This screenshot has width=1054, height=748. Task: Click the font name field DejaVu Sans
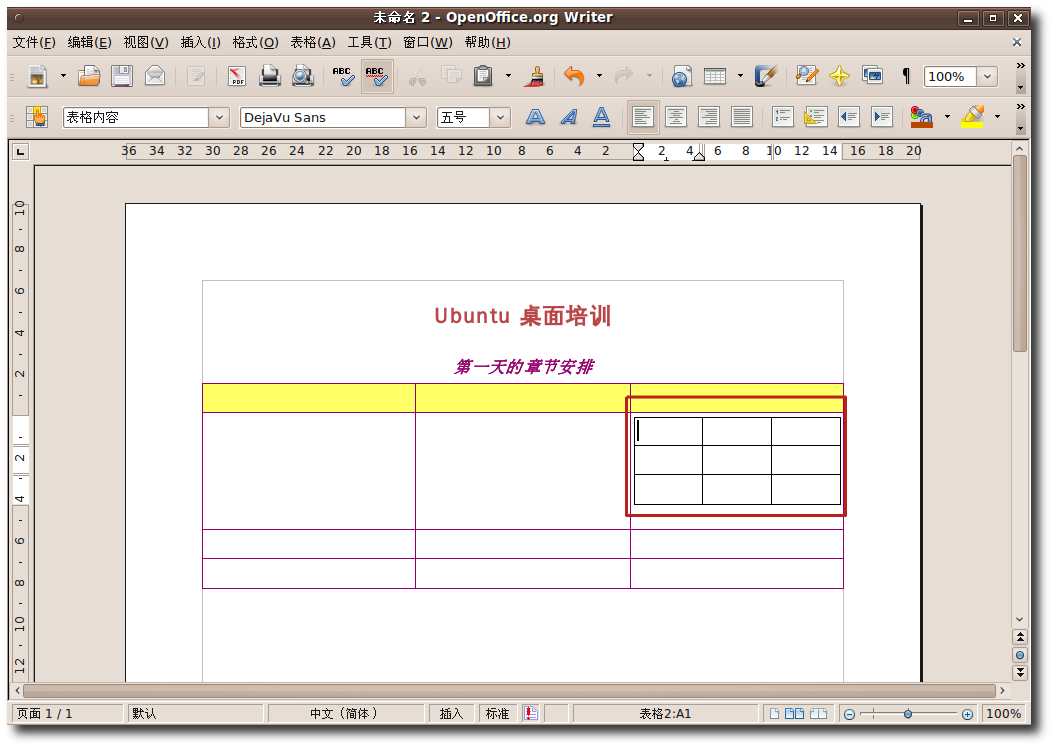[x=323, y=118]
